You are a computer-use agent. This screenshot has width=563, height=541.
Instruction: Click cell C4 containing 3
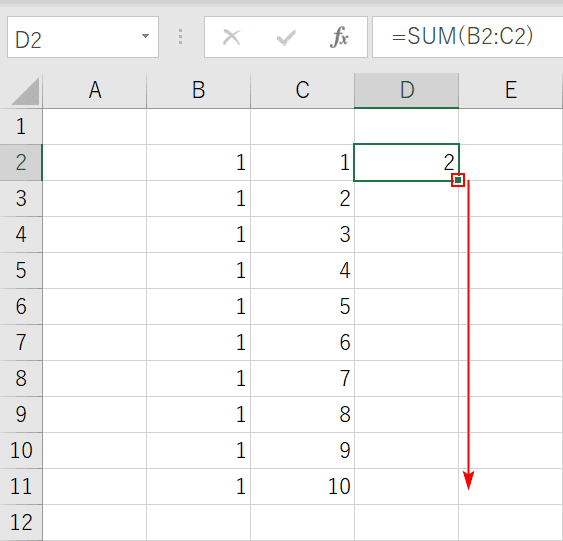(x=302, y=234)
